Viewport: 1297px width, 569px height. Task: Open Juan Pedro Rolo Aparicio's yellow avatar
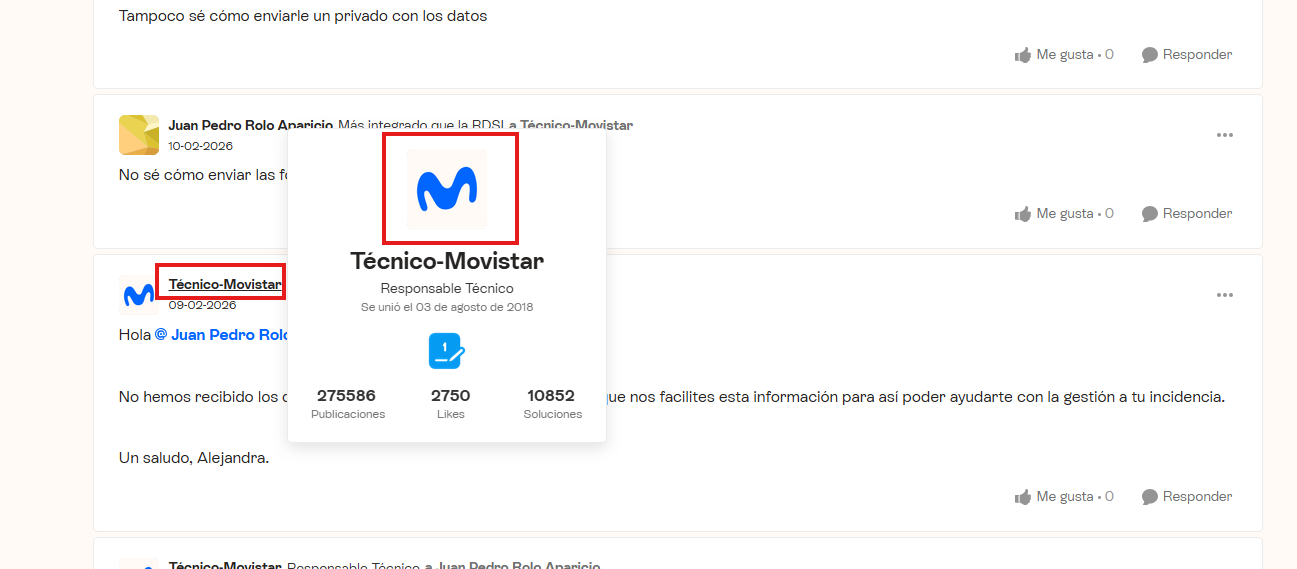[x=138, y=135]
